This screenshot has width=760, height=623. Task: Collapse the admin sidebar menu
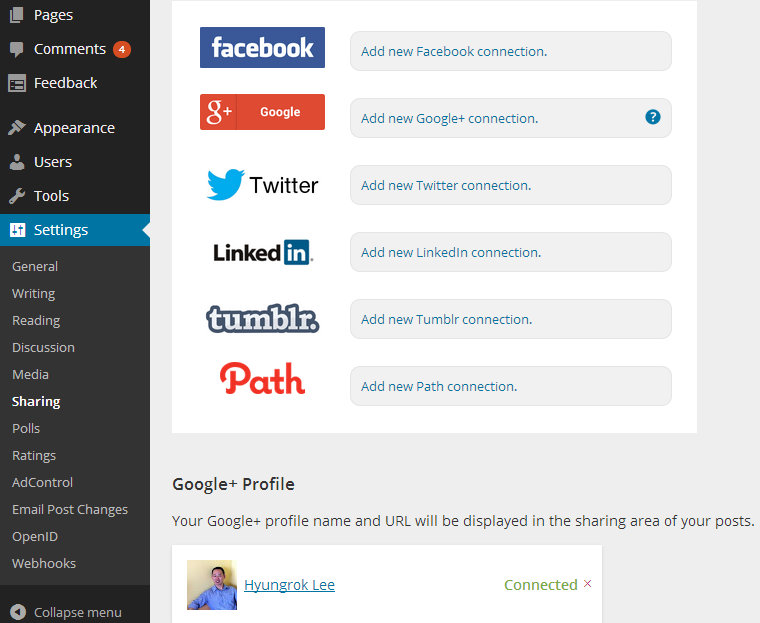coord(66,612)
